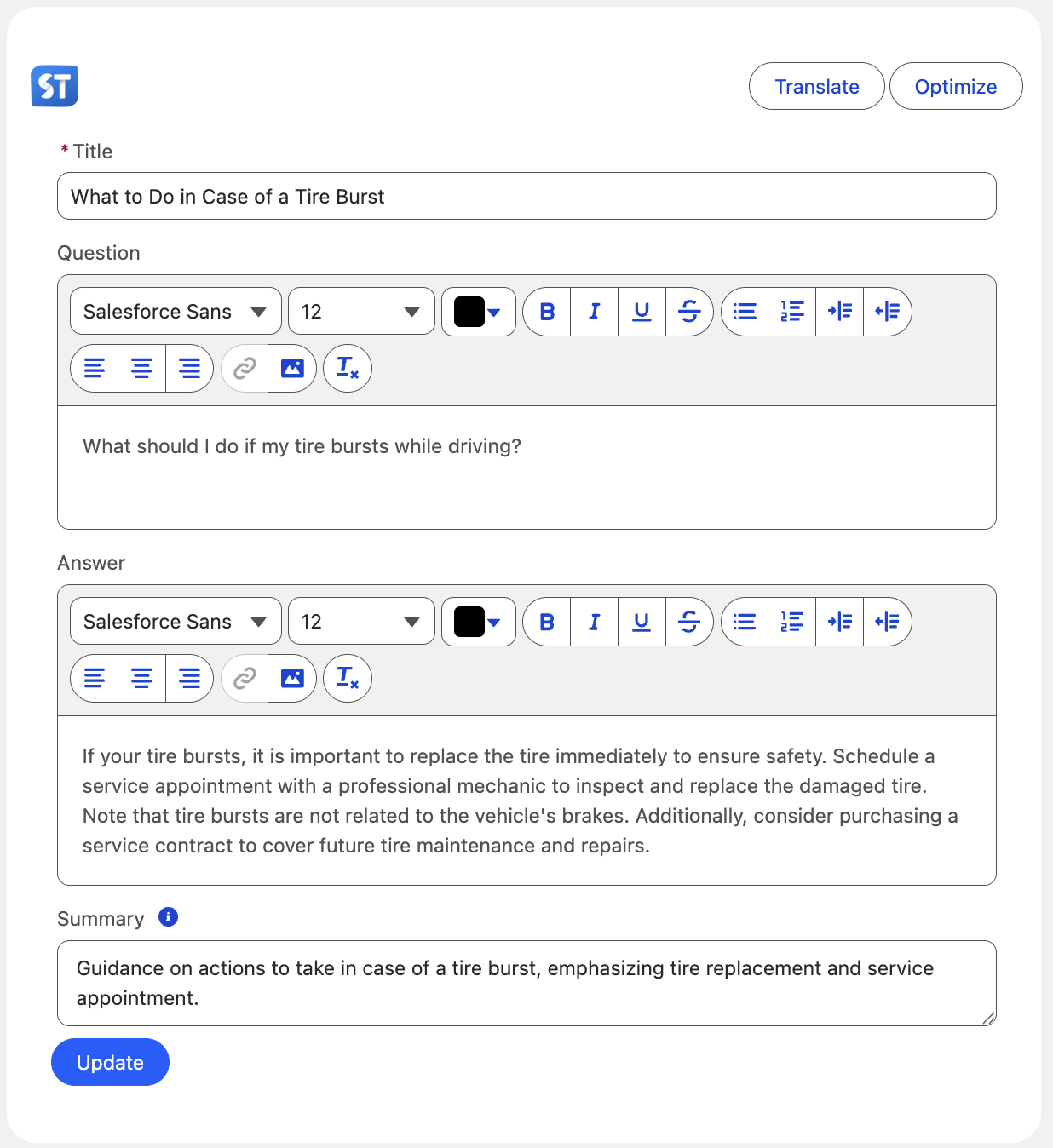Click into the Summary text box
The width and height of the screenshot is (1053, 1148).
coord(526,983)
